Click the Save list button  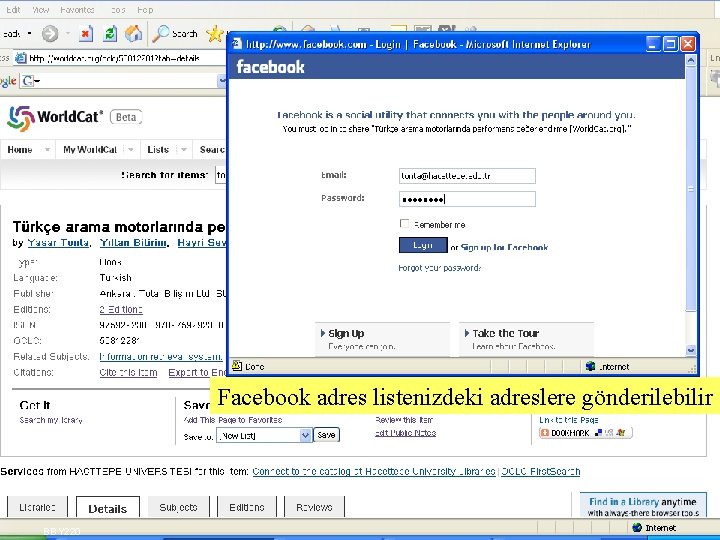[x=326, y=435]
